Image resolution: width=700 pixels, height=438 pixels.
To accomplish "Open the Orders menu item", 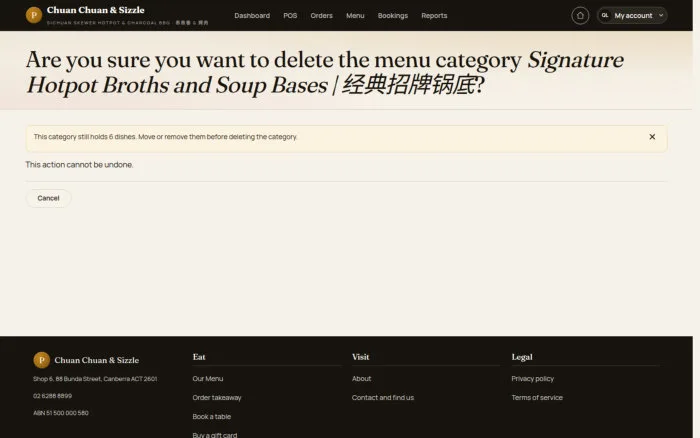I will [321, 16].
